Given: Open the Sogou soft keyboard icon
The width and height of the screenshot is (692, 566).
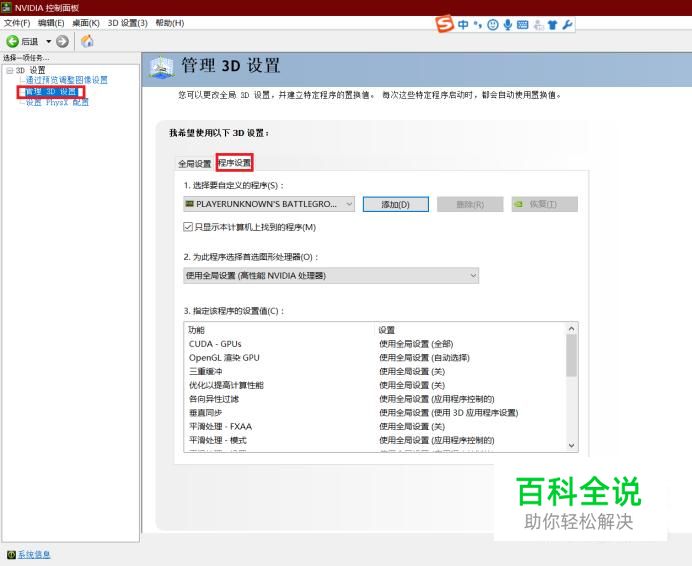Looking at the screenshot, I should tap(522, 25).
